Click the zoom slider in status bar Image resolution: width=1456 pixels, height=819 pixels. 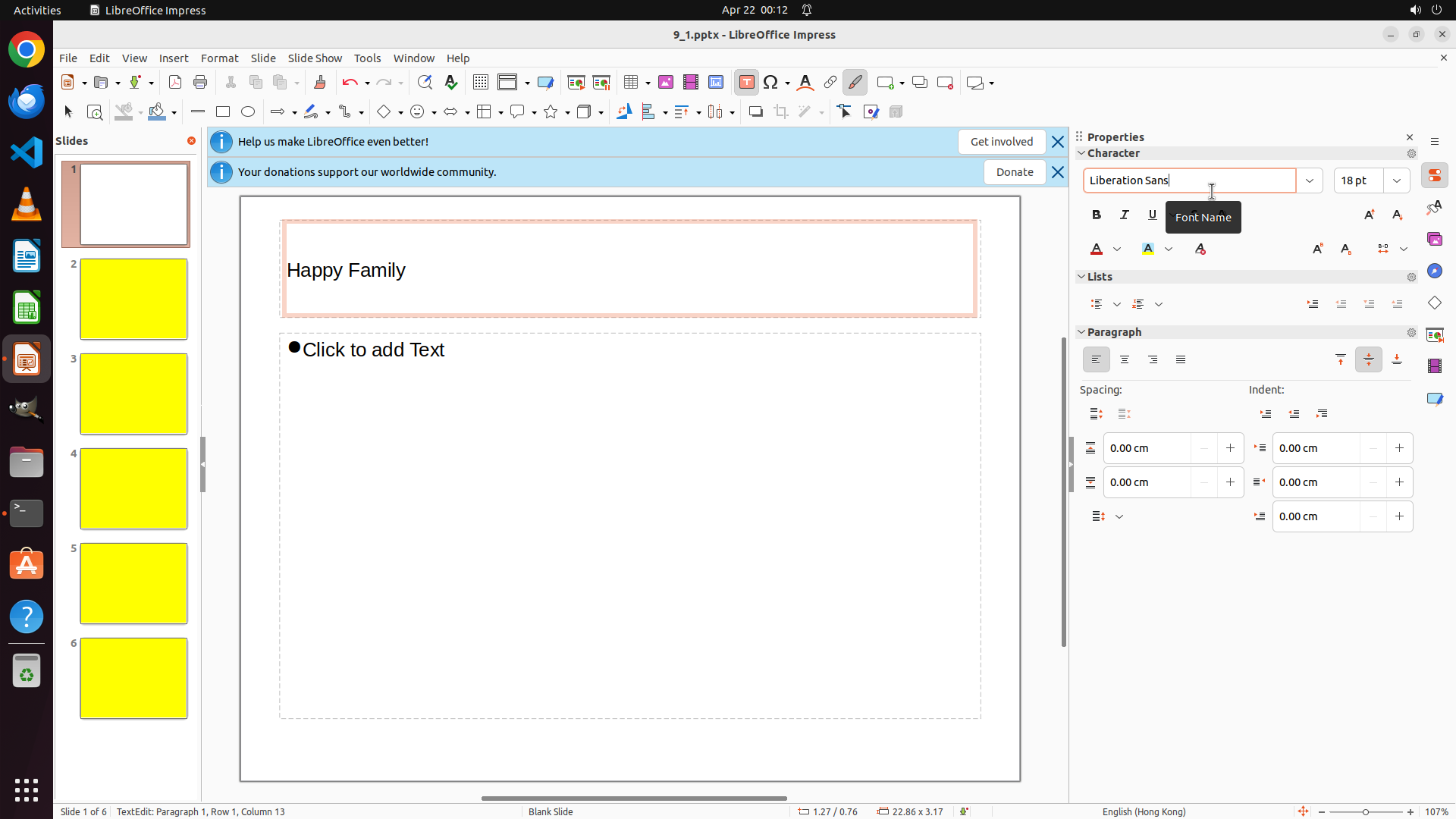1365,812
